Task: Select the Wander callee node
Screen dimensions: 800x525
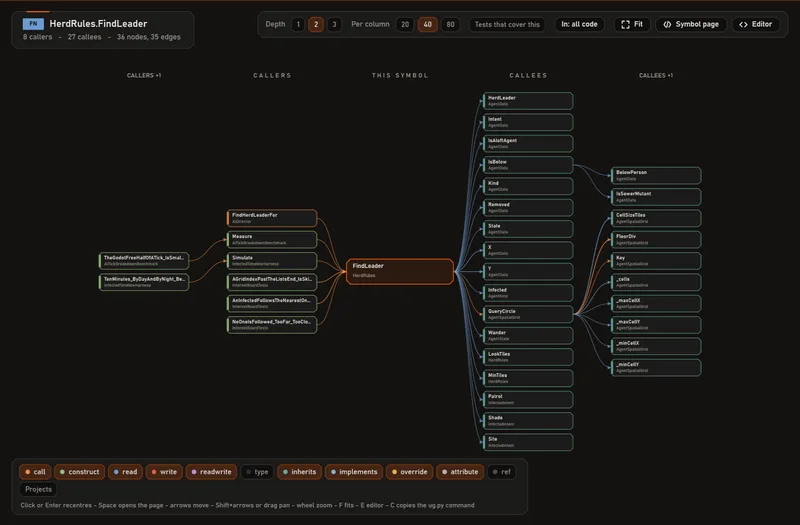Action: [528, 335]
